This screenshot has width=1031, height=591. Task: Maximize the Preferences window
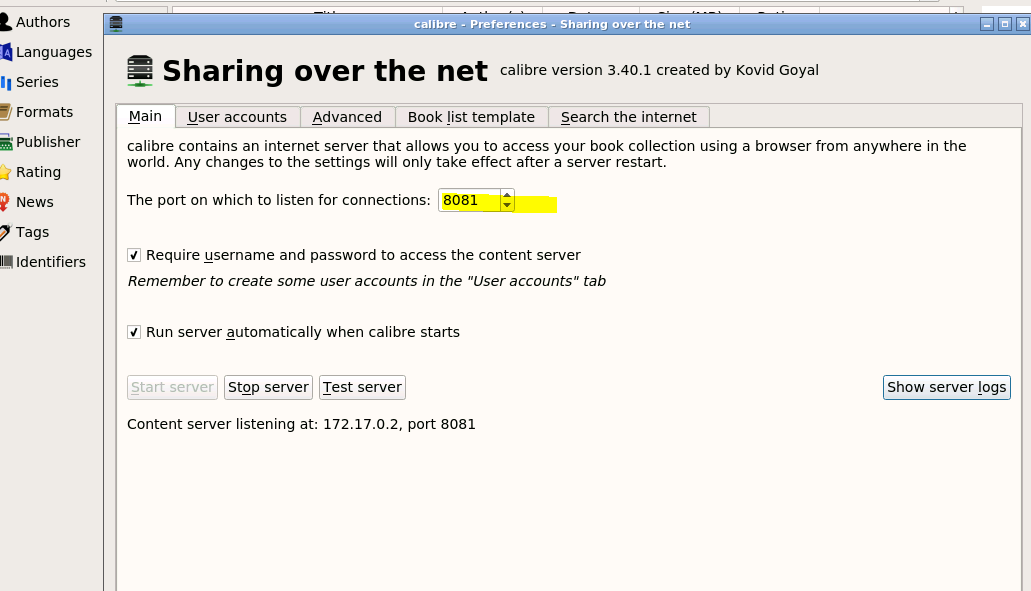[x=1005, y=24]
